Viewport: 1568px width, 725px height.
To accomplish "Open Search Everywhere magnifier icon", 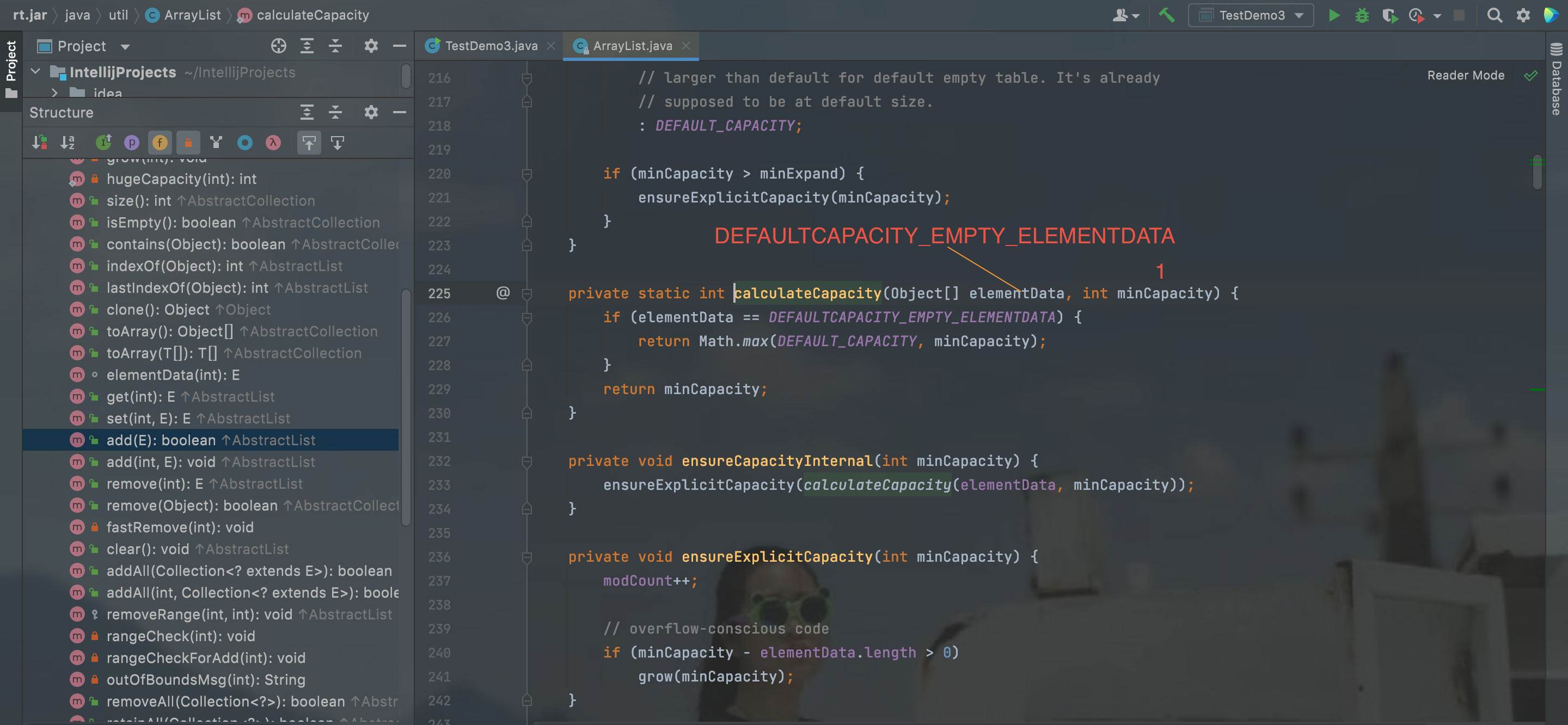I will click(1494, 15).
